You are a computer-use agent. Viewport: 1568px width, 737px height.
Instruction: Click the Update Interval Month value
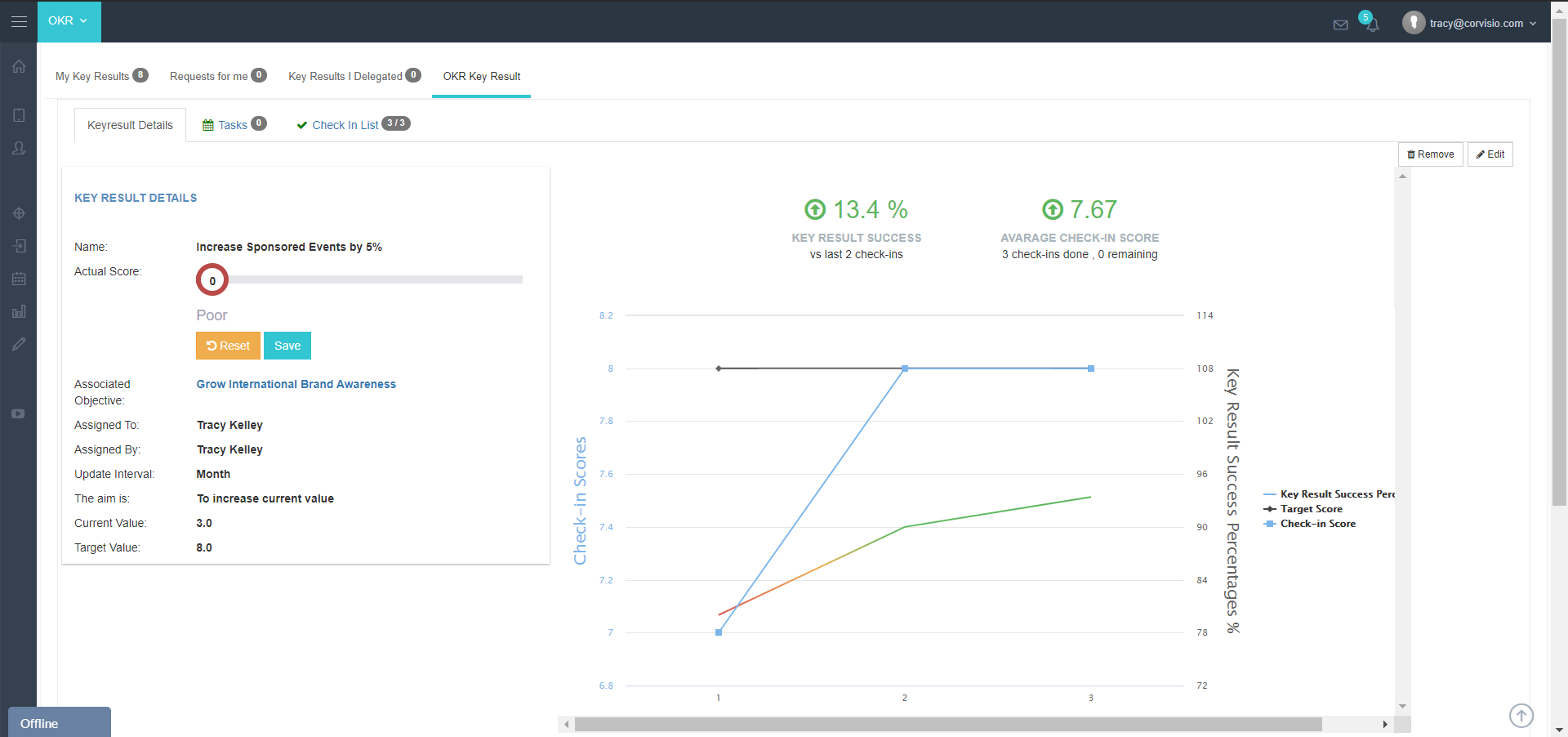click(213, 474)
